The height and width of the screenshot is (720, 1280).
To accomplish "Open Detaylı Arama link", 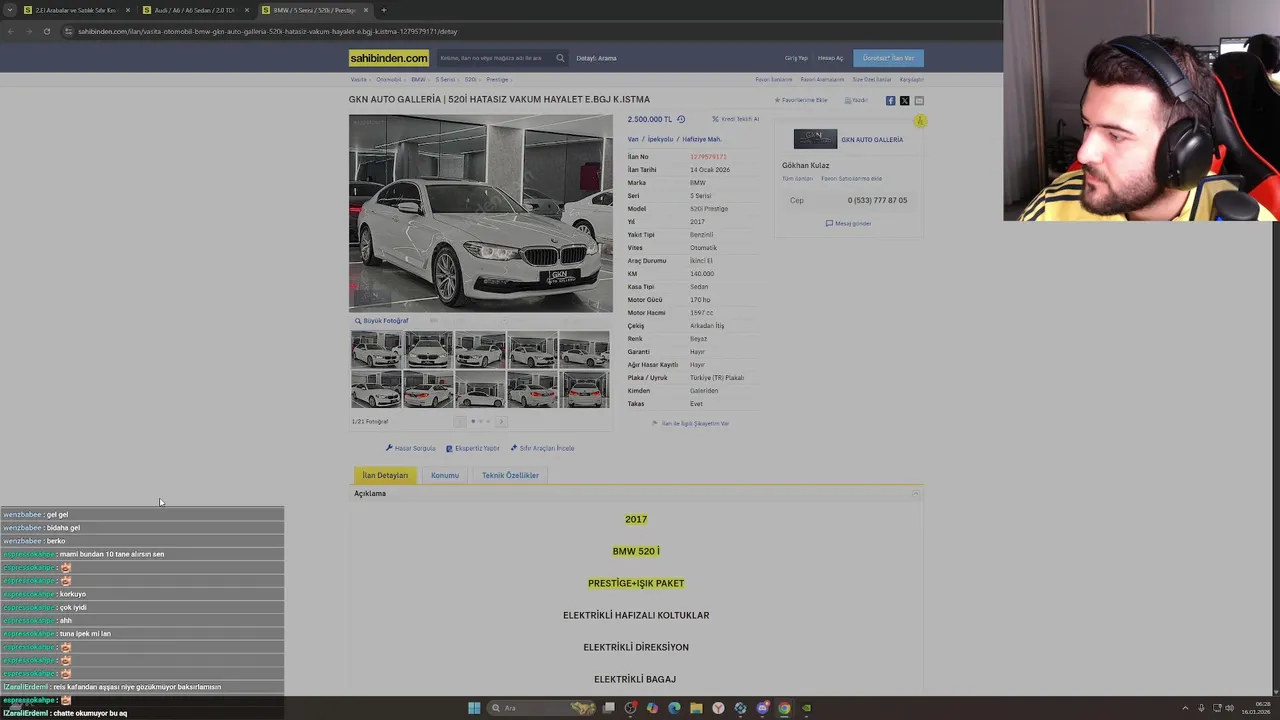I will pyautogui.click(x=596, y=58).
